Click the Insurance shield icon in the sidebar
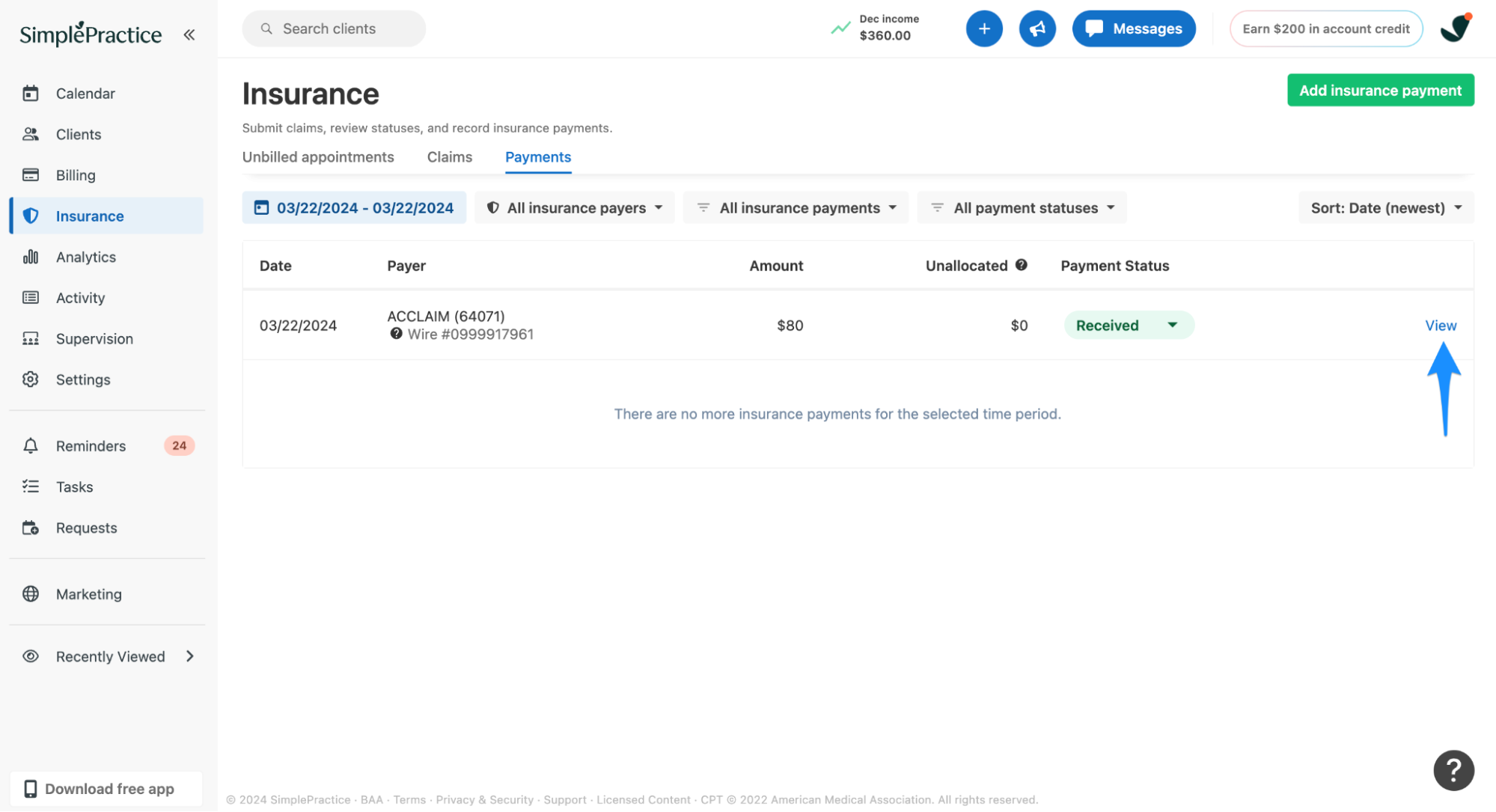 (x=31, y=216)
